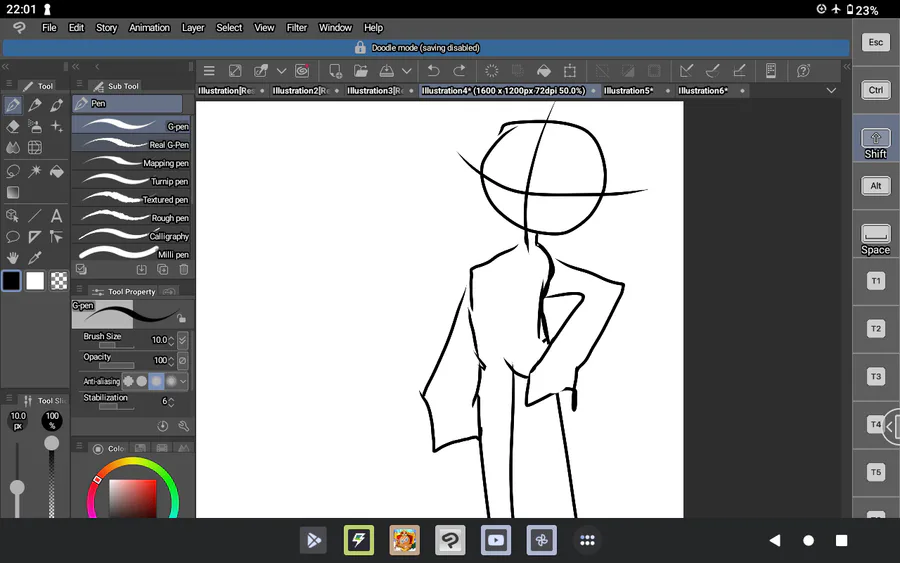Screen dimensions: 900x563
Task: Switch to the Illustration6* tab
Action: click(703, 91)
